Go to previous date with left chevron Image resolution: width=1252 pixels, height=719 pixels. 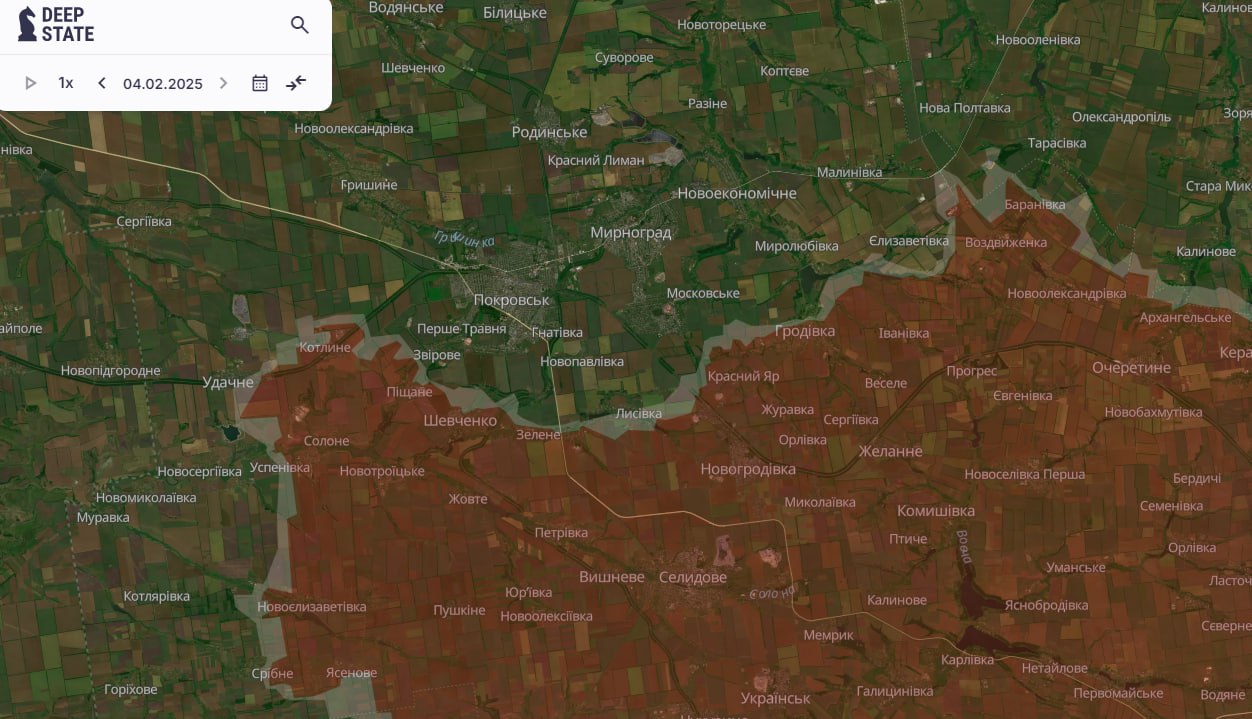(x=101, y=83)
